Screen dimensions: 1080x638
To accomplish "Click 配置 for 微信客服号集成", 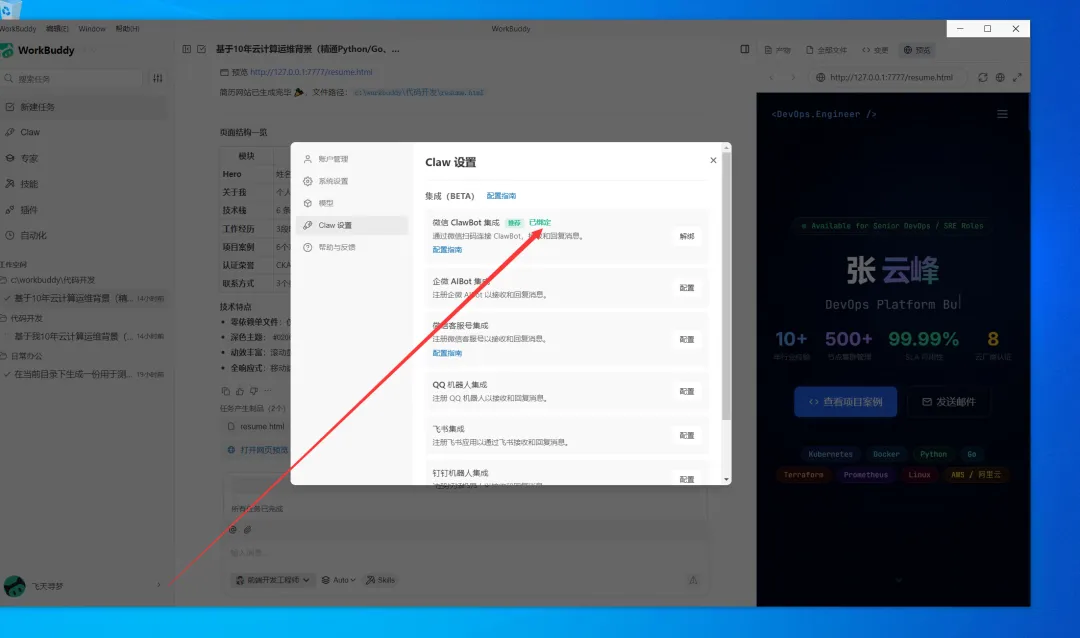I will 687,340.
